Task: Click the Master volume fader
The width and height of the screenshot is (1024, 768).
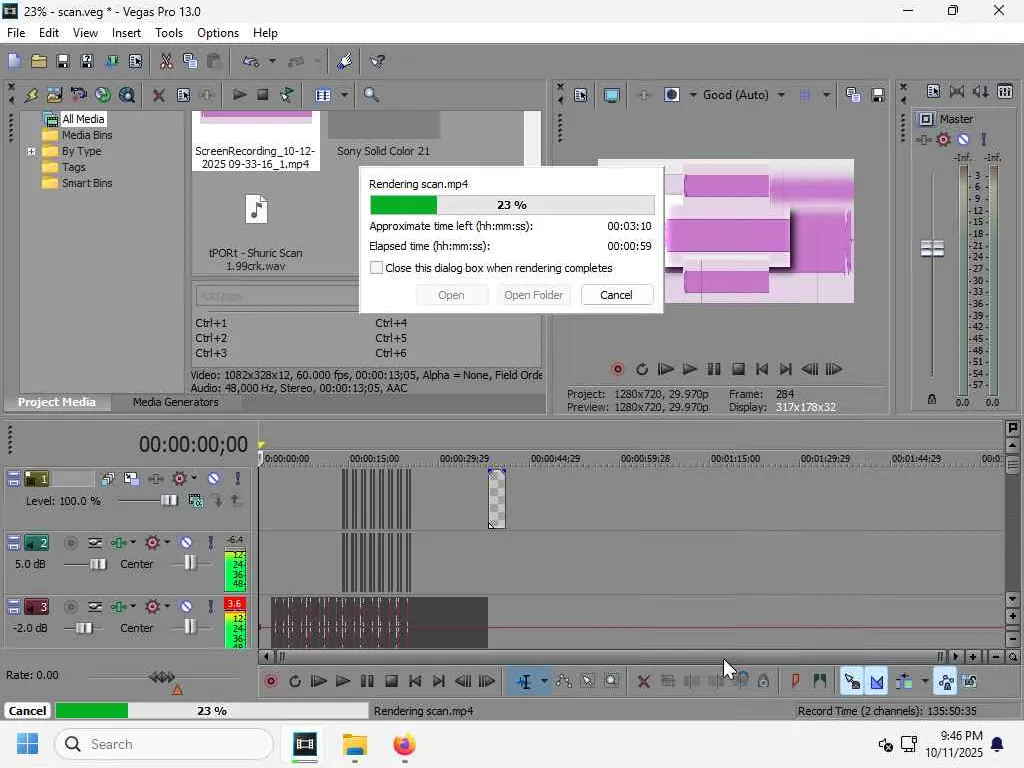Action: pyautogui.click(x=932, y=248)
